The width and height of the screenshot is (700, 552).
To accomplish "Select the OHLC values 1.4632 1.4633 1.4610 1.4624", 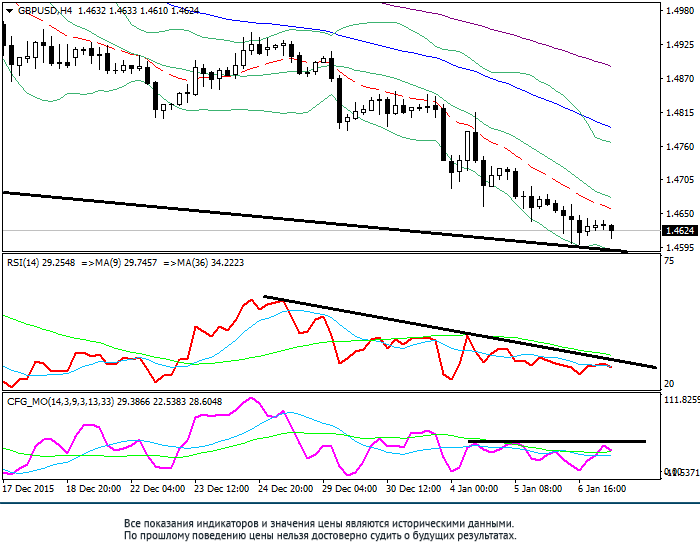I will 138,10.
